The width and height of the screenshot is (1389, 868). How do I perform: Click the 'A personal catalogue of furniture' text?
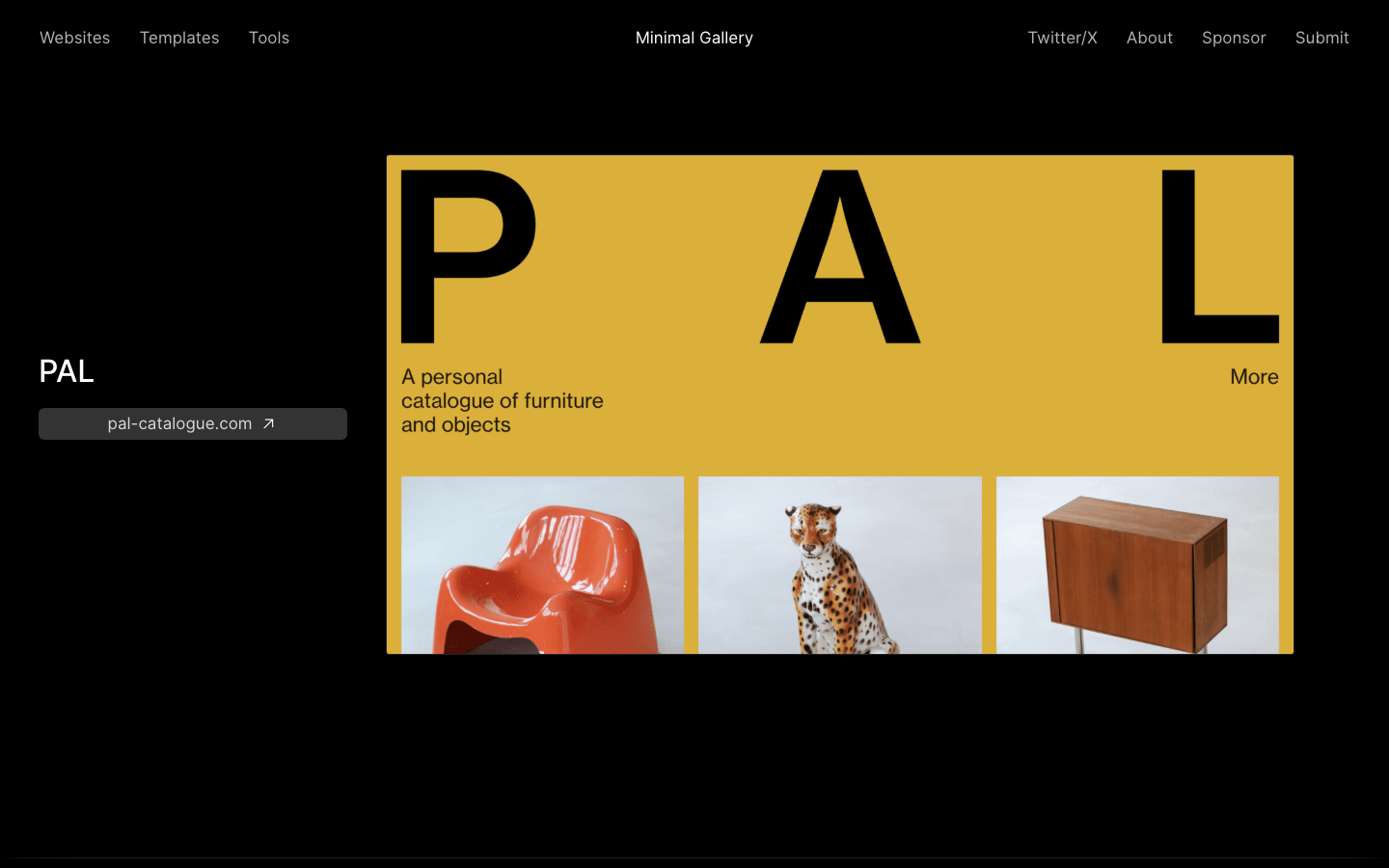pos(503,400)
